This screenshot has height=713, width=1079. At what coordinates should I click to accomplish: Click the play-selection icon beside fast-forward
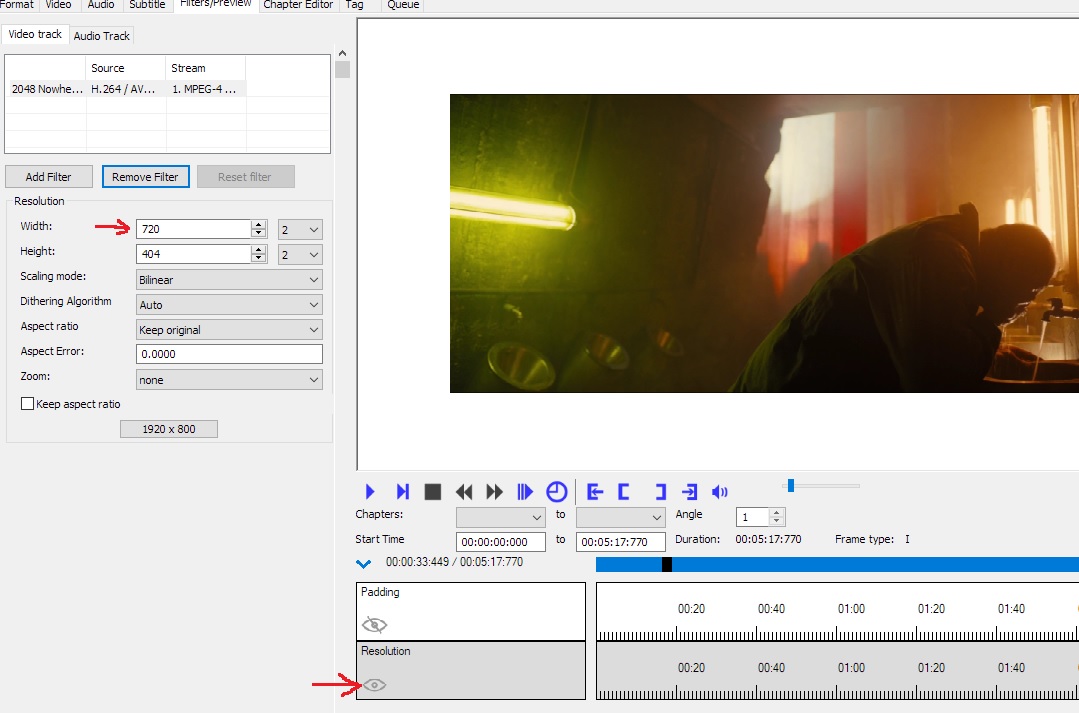[x=524, y=491]
